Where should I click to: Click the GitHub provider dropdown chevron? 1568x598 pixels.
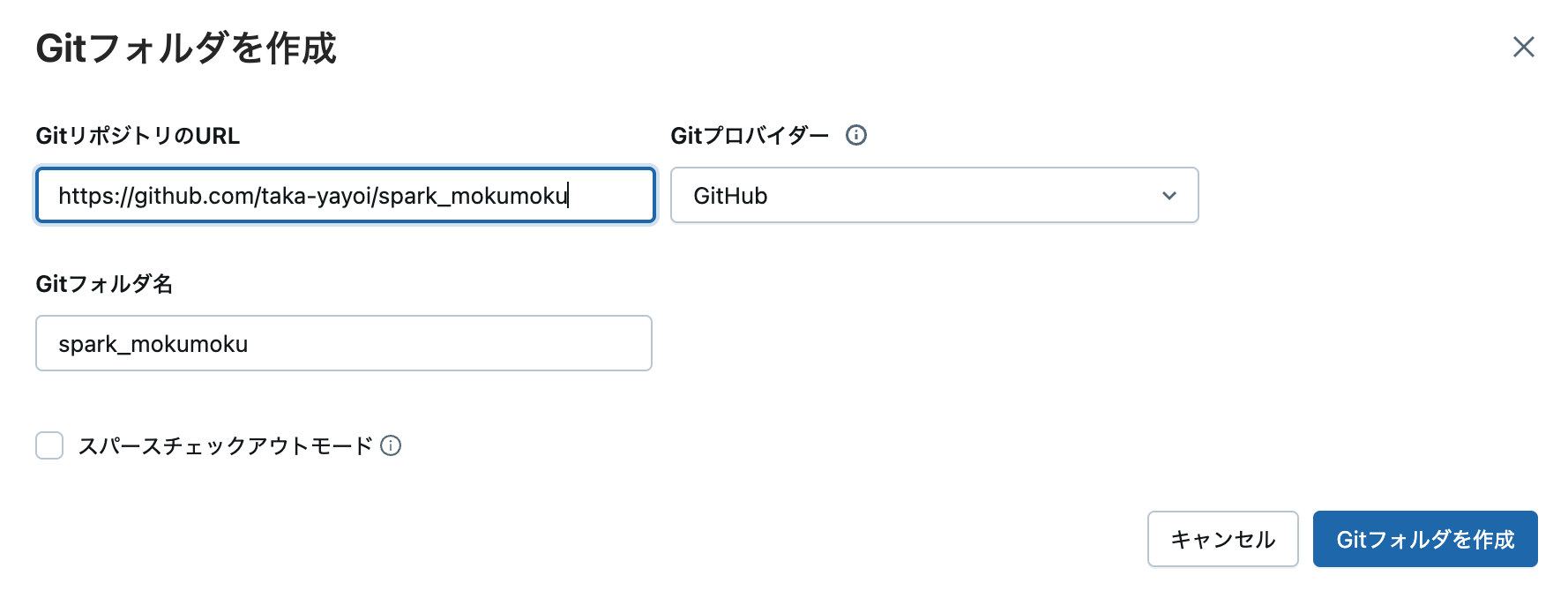point(1169,195)
